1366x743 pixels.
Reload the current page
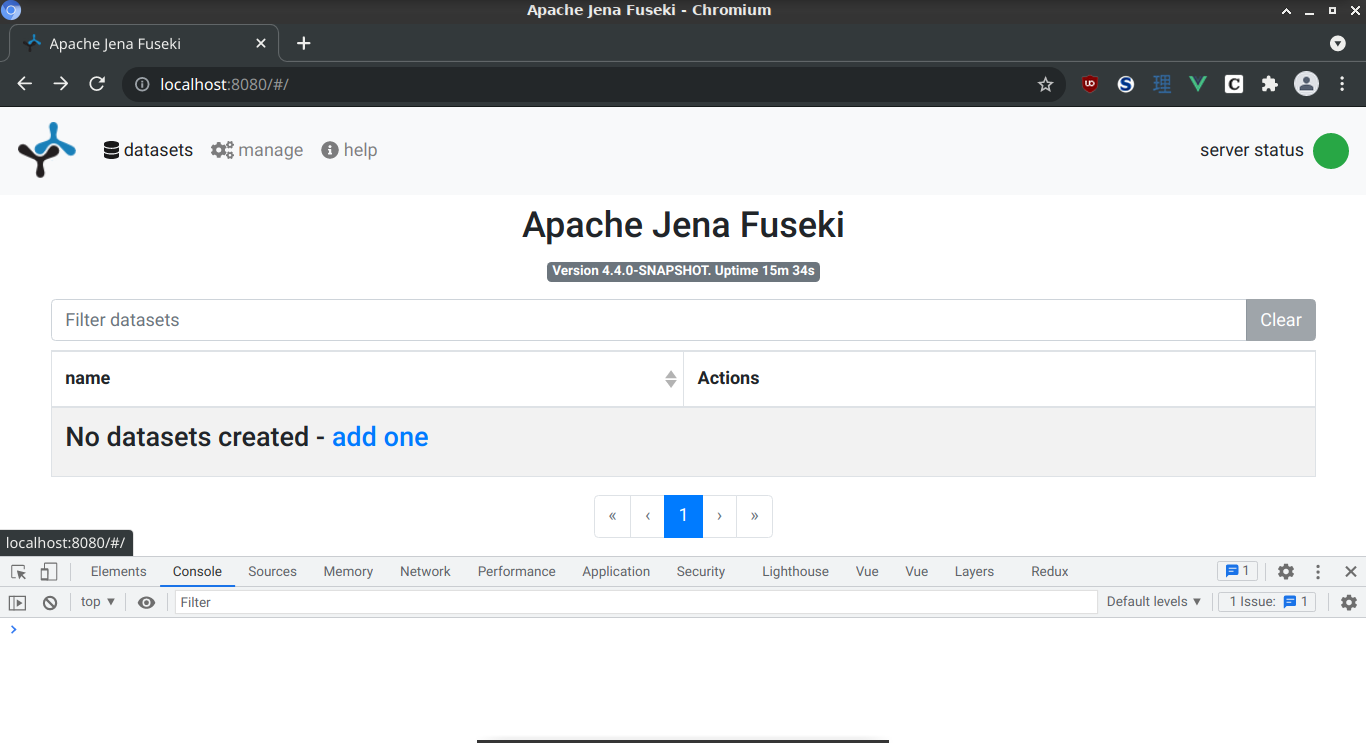pyautogui.click(x=97, y=84)
